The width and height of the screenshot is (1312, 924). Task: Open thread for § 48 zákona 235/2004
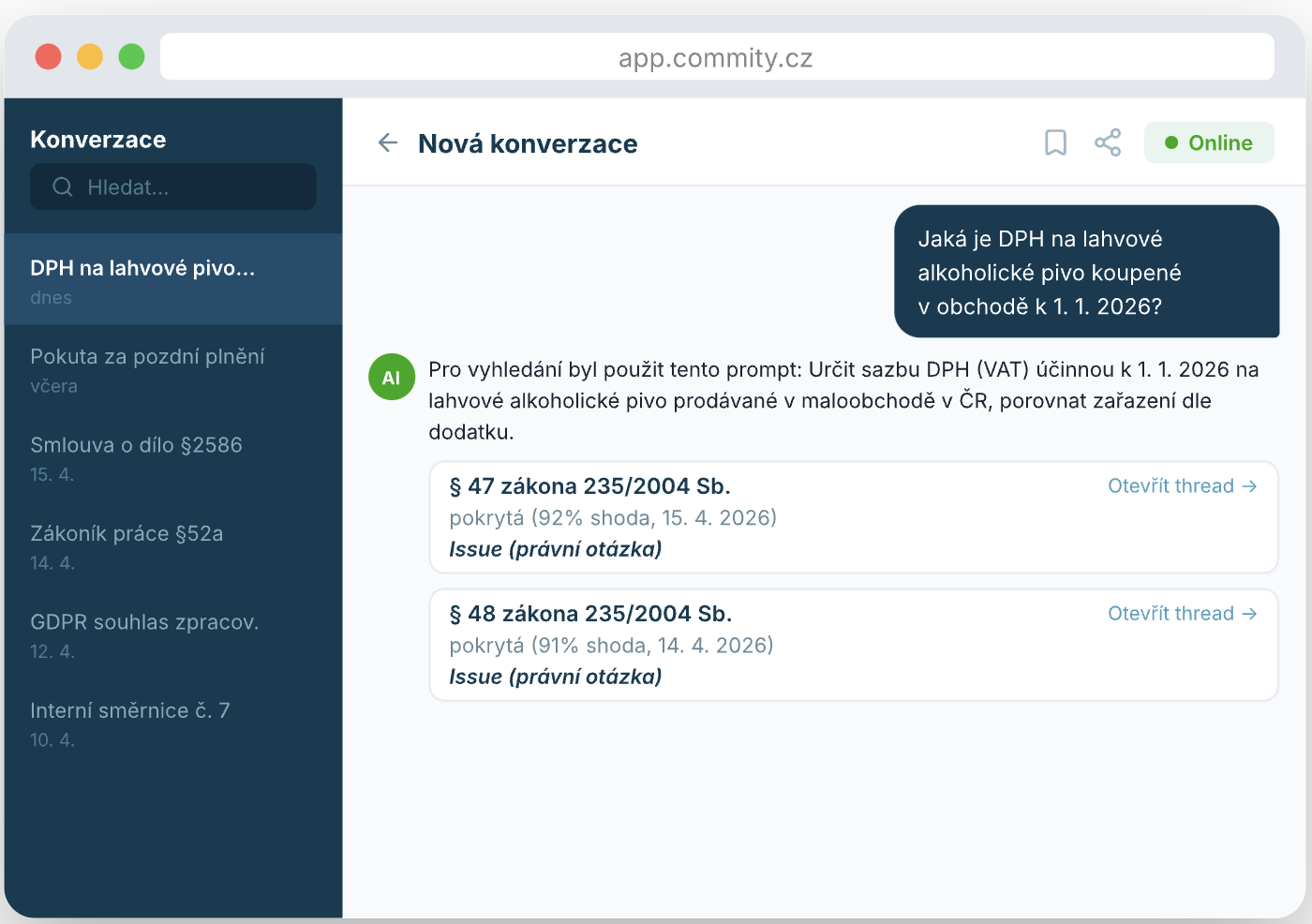tap(1182, 613)
